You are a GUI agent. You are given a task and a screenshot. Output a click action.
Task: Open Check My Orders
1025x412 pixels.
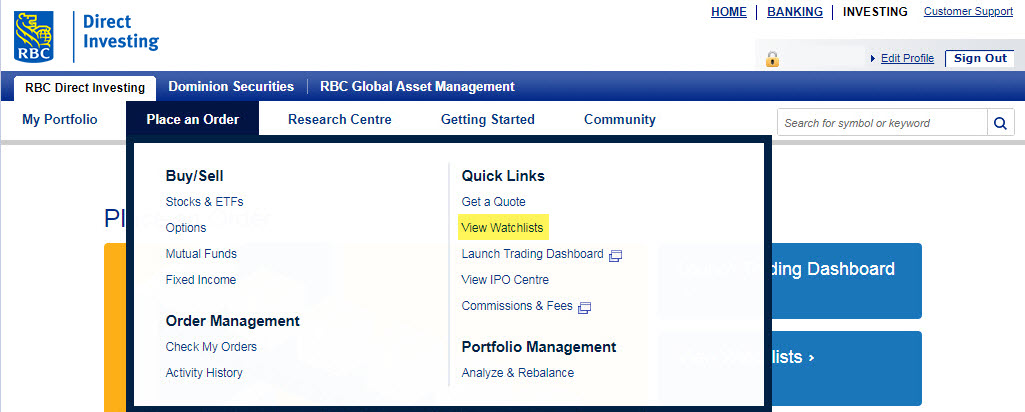(211, 347)
